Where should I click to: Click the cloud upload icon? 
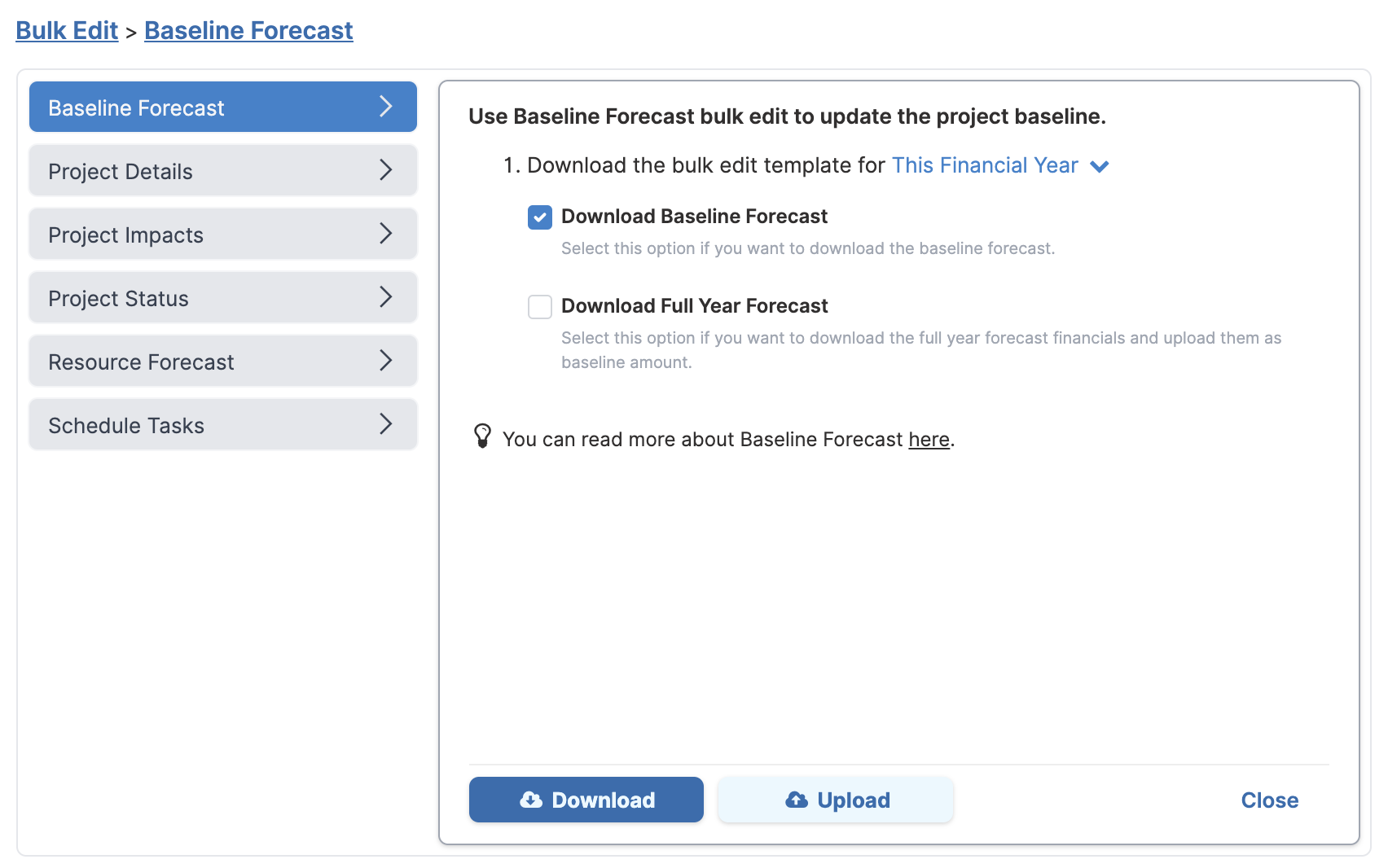tap(797, 800)
